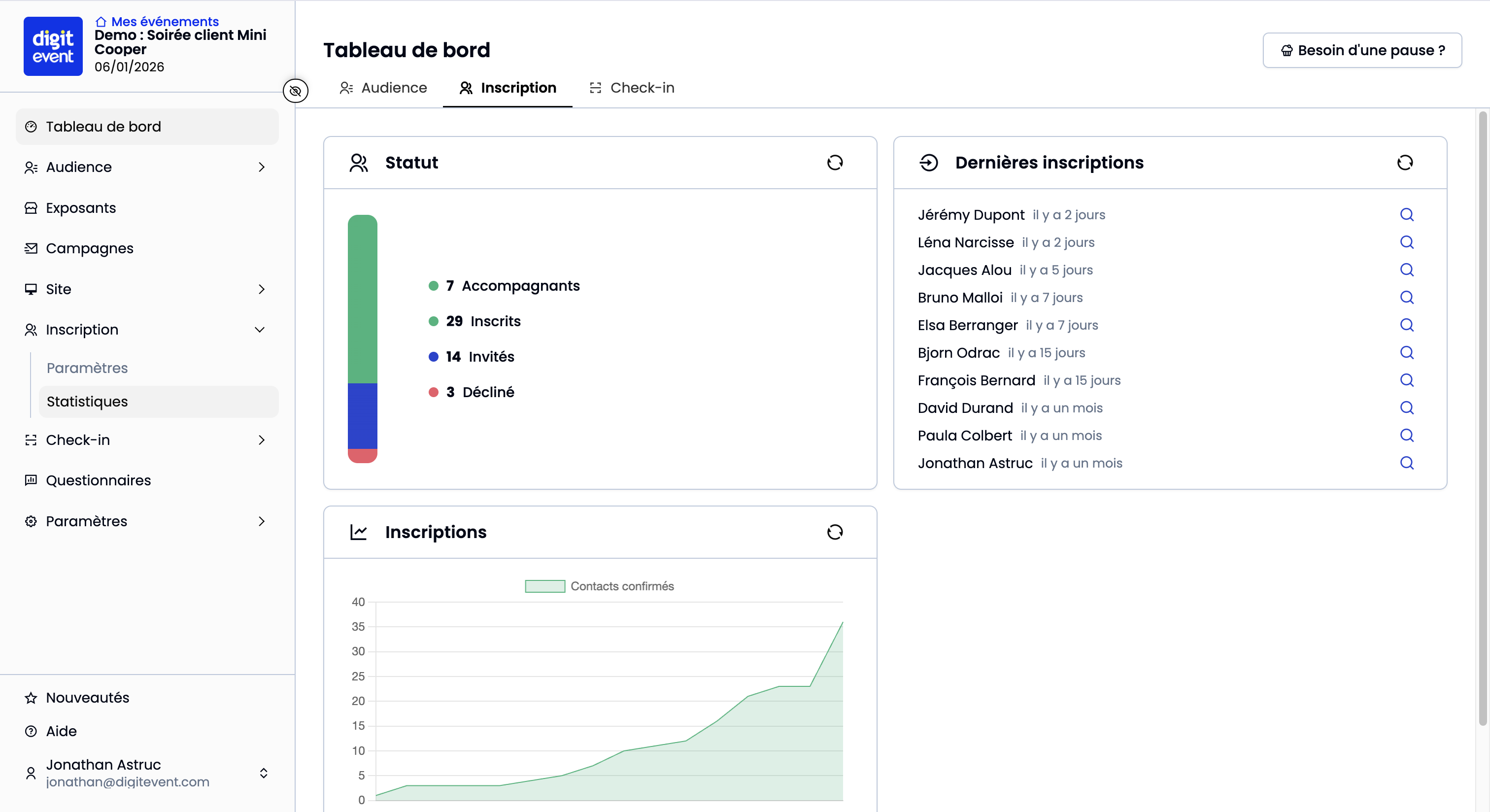Click the page vertical scrollbar

pos(1482,416)
